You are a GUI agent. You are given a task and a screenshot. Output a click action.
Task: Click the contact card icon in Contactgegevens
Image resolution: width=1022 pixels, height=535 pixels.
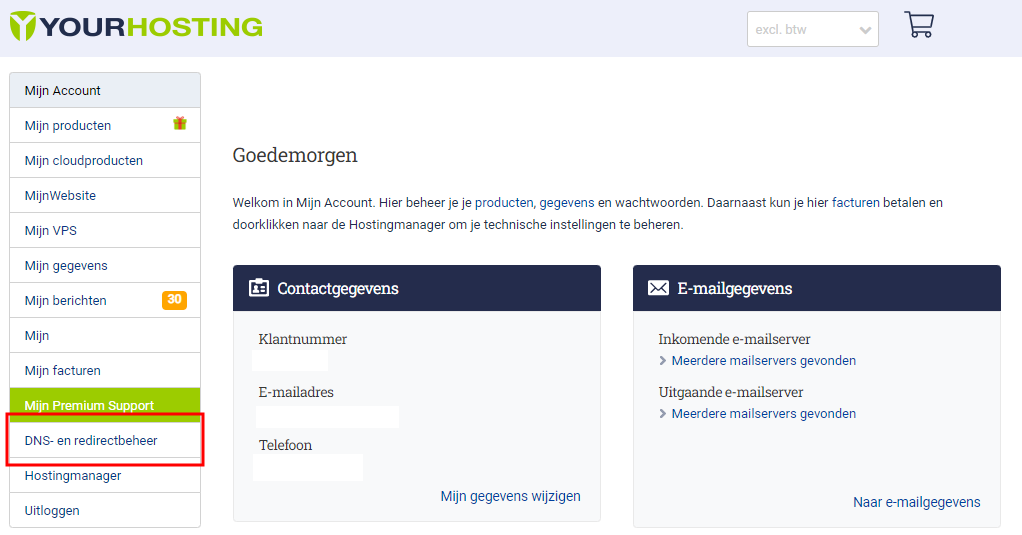(259, 288)
